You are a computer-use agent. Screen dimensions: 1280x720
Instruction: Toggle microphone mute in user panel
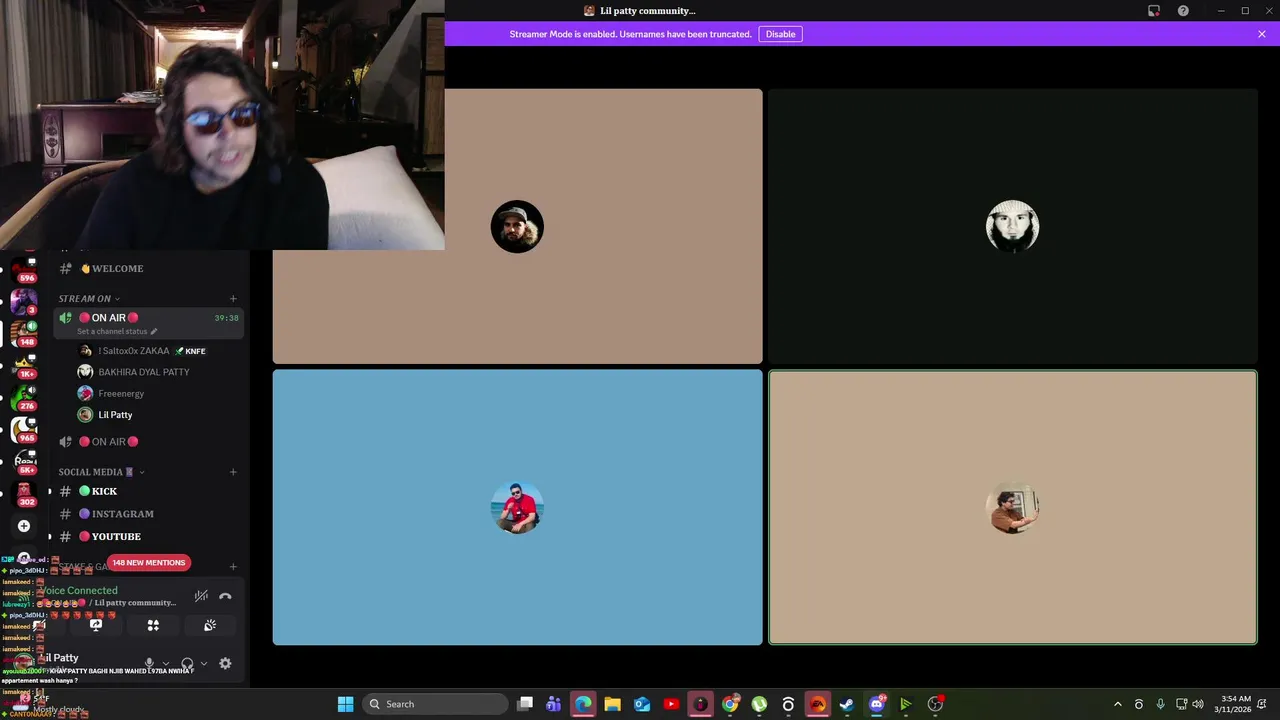point(150,663)
